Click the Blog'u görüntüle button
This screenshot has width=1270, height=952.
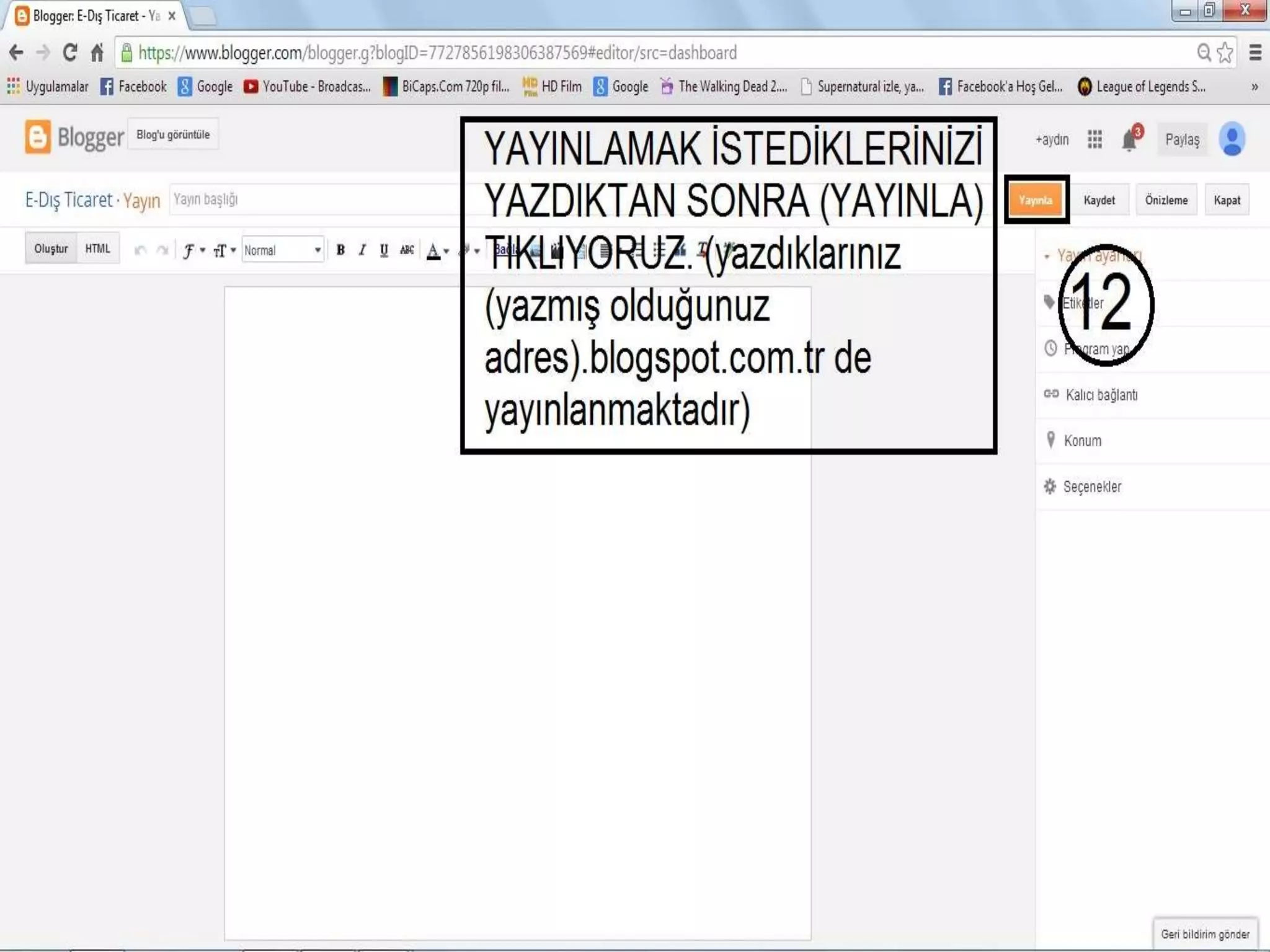(173, 134)
